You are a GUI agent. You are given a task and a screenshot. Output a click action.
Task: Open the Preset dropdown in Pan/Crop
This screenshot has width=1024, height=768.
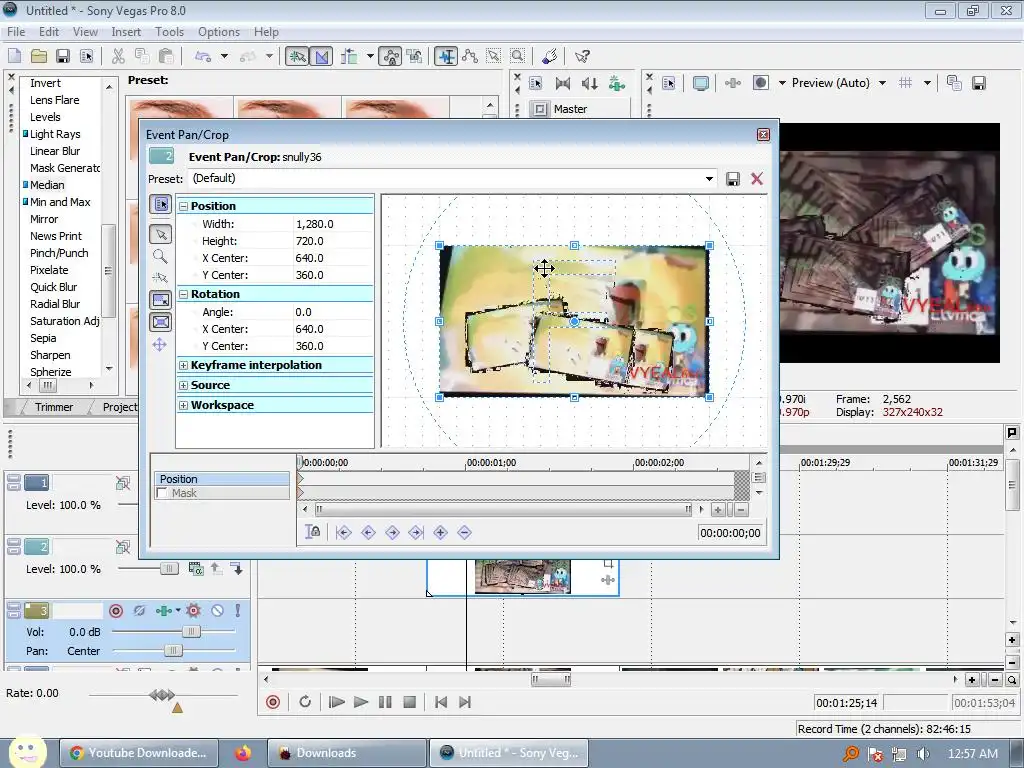[x=709, y=178]
